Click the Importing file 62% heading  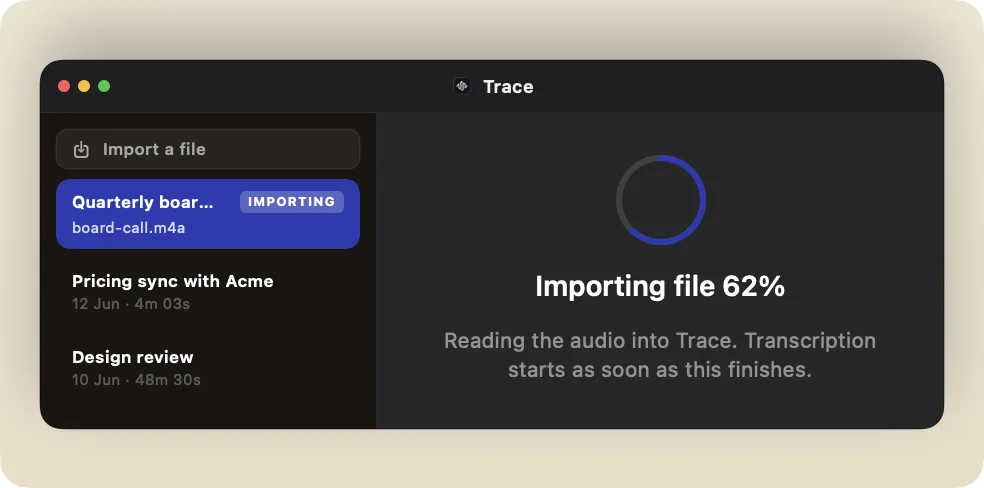(x=660, y=287)
